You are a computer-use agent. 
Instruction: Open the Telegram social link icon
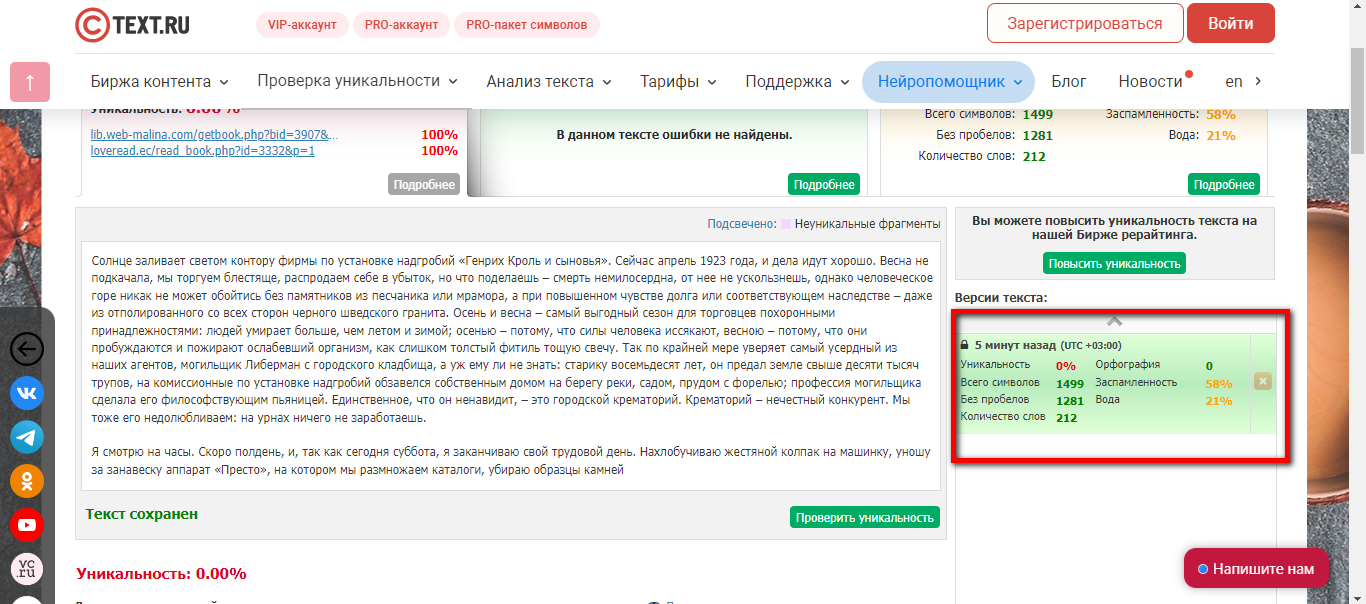tap(27, 437)
